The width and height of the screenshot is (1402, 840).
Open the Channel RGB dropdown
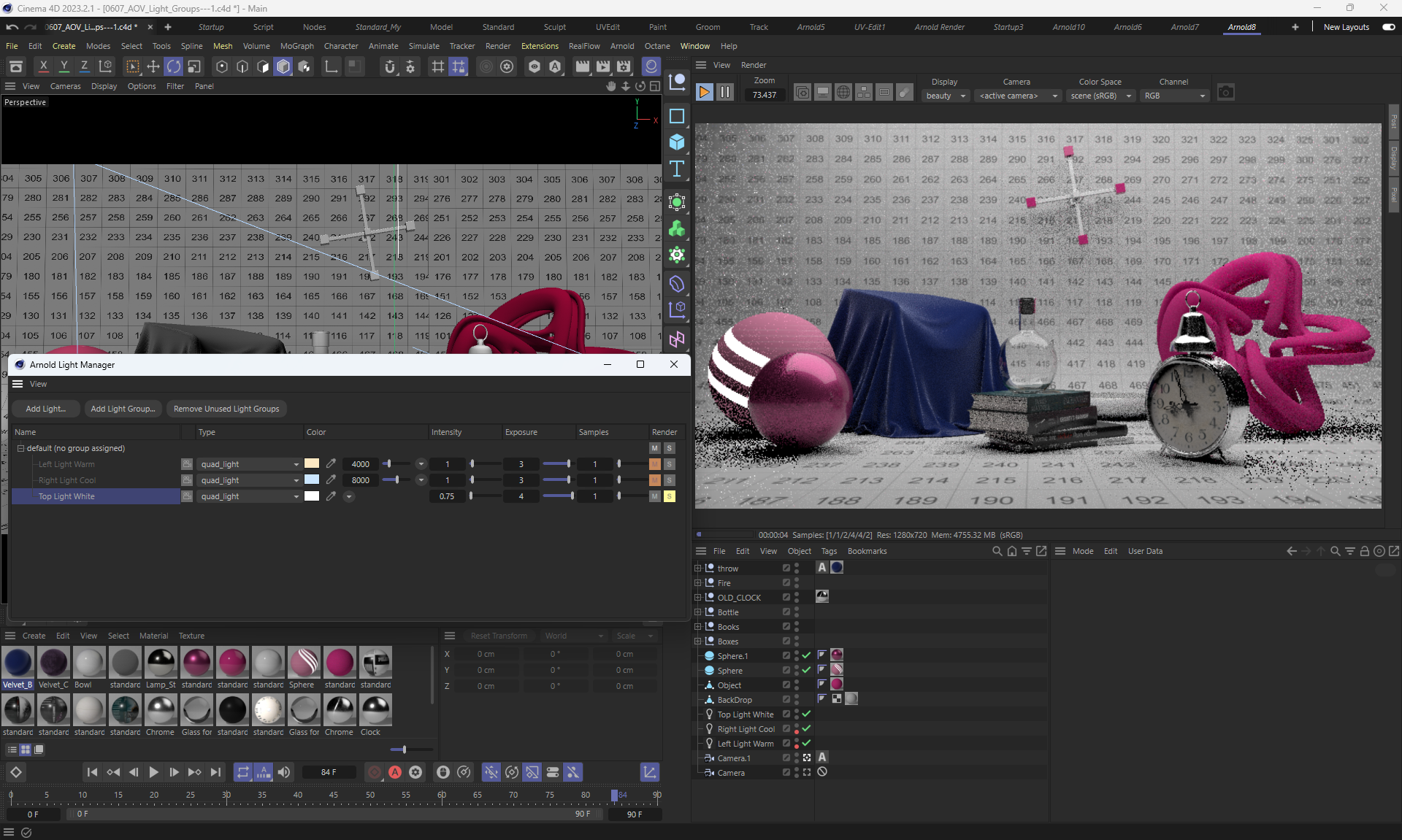pyautogui.click(x=1174, y=96)
